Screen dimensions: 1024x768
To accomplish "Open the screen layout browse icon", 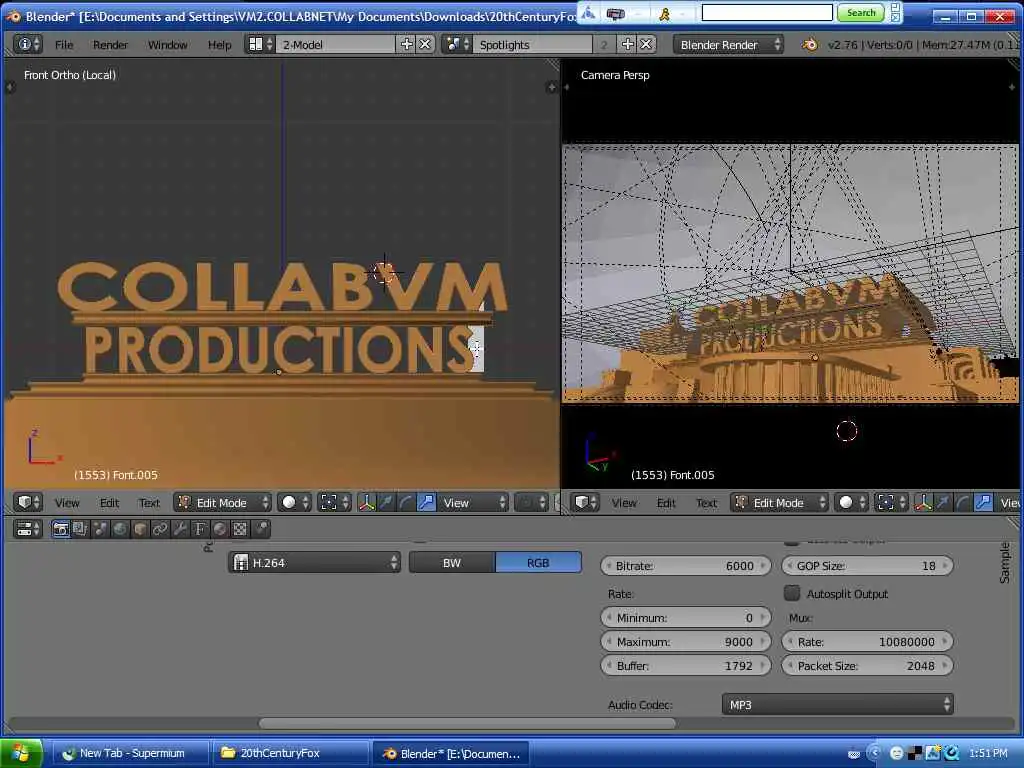I will click(260, 44).
